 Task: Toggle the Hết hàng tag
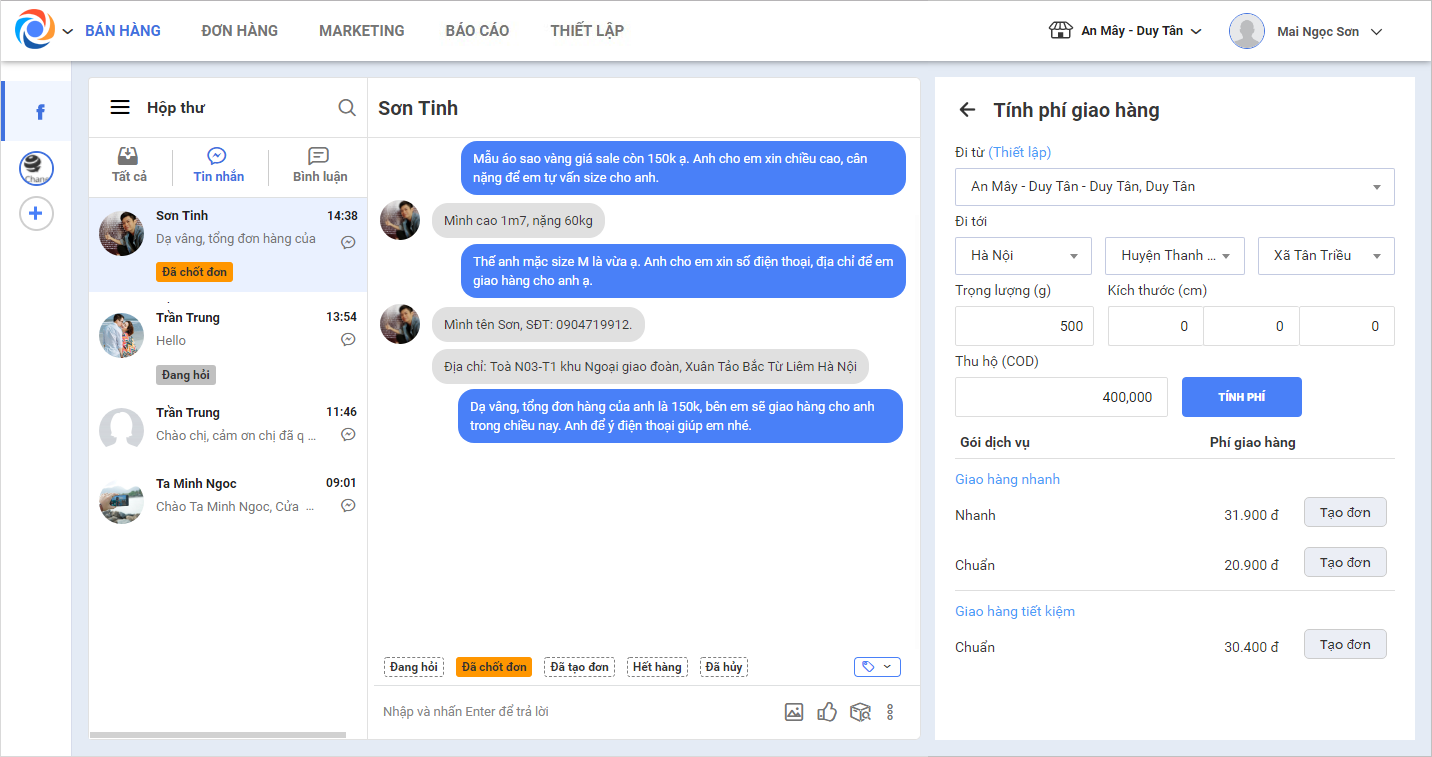[657, 667]
